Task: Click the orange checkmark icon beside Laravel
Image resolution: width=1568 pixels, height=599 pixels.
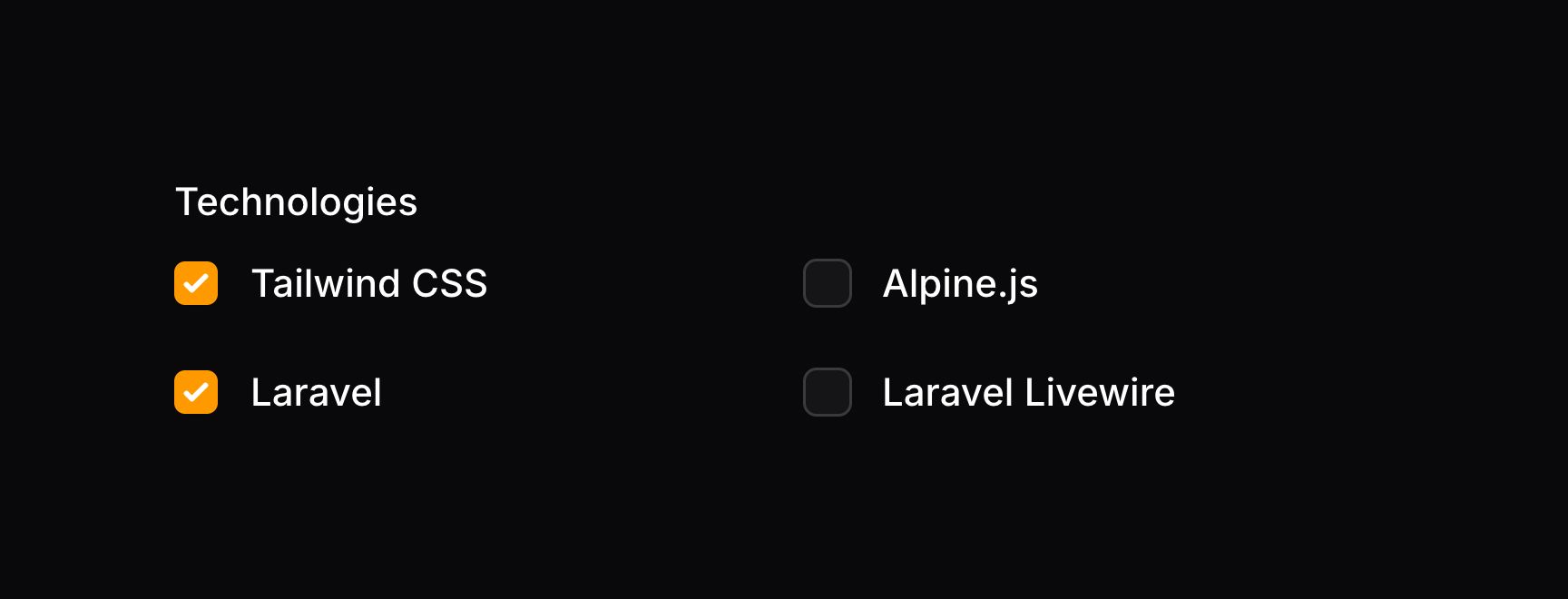Action: (196, 392)
